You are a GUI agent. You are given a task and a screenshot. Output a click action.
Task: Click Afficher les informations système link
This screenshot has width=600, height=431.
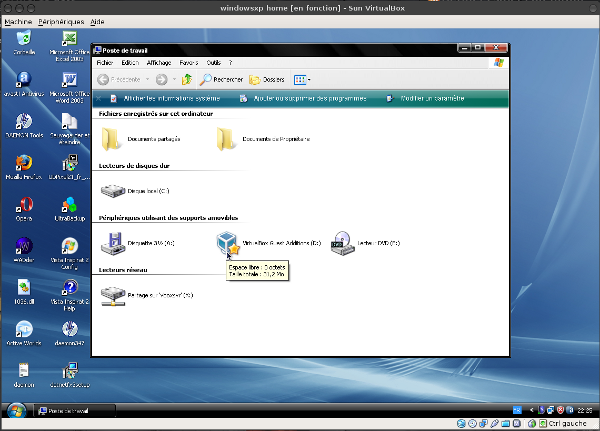pos(165,99)
